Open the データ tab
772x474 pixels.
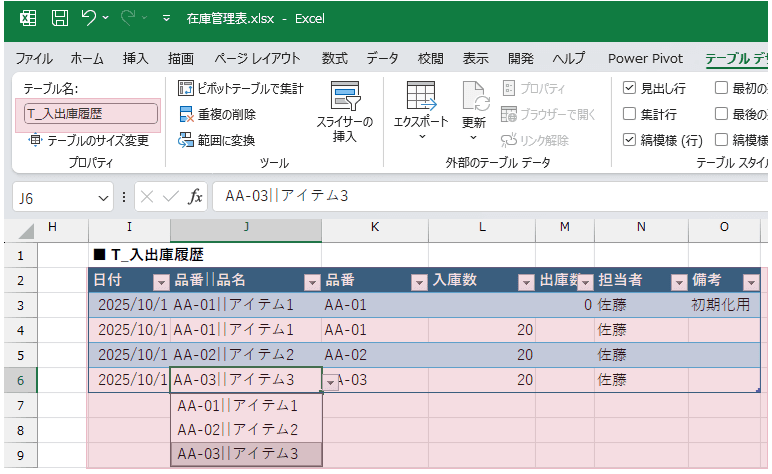point(382,59)
